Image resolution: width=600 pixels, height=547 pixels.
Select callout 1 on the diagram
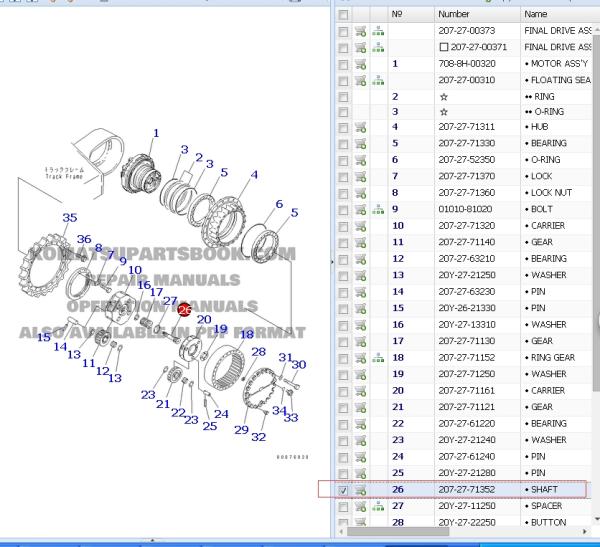(156, 133)
